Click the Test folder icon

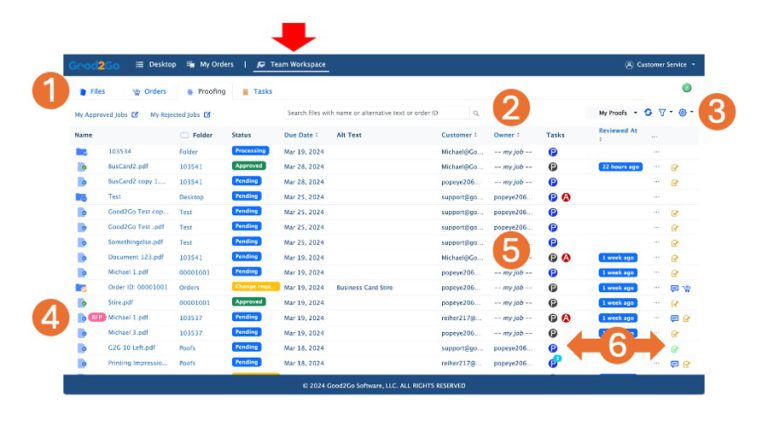[x=81, y=197]
